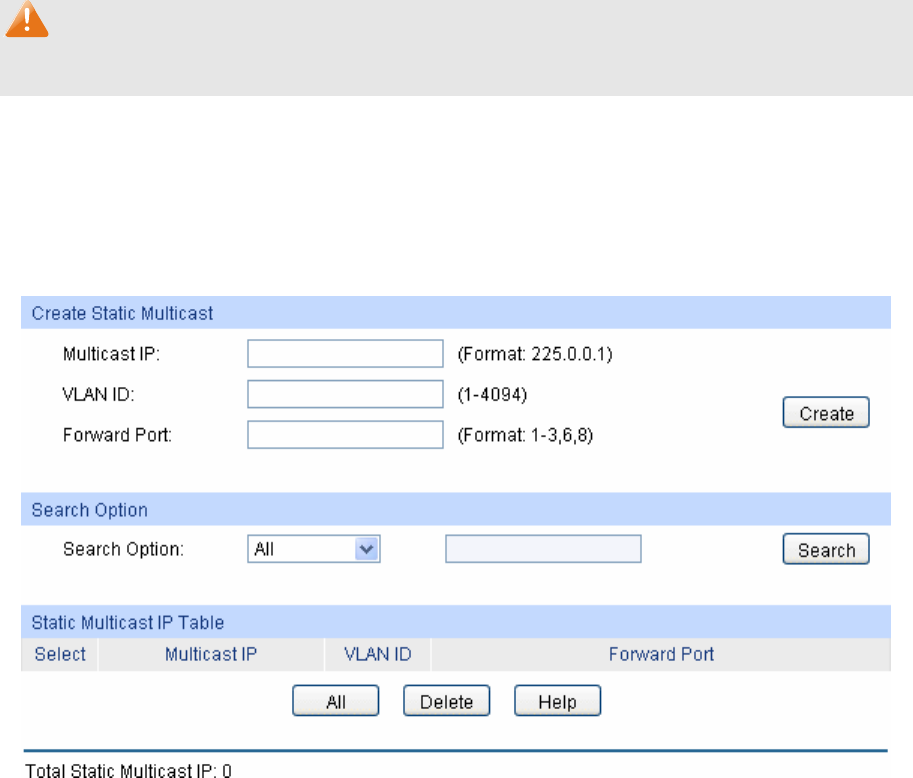Click the Create Static Multicast section header
Image resolution: width=913 pixels, height=778 pixels.
point(122,313)
